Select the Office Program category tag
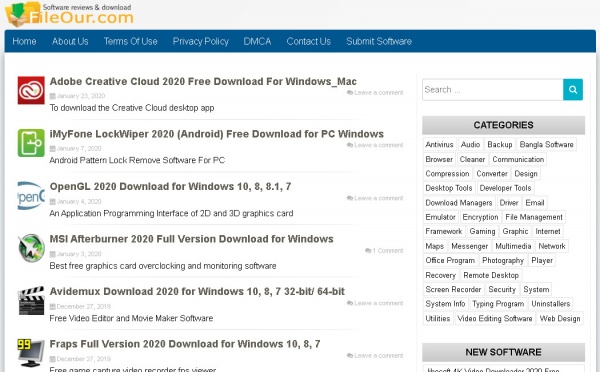This screenshot has width=600, height=372. 450,260
